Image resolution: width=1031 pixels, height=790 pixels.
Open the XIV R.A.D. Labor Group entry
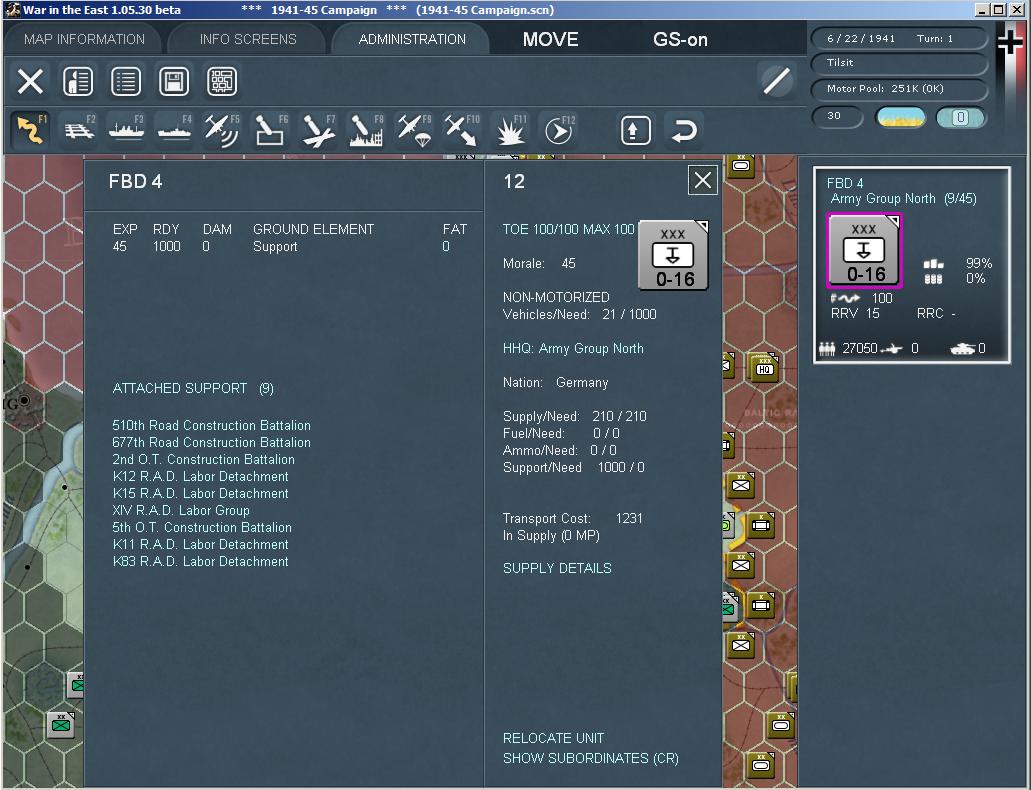coord(181,510)
